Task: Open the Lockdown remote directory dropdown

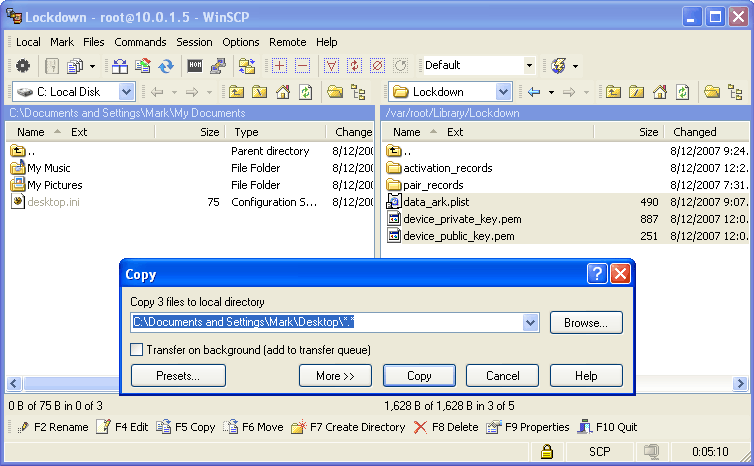Action: coord(503,91)
